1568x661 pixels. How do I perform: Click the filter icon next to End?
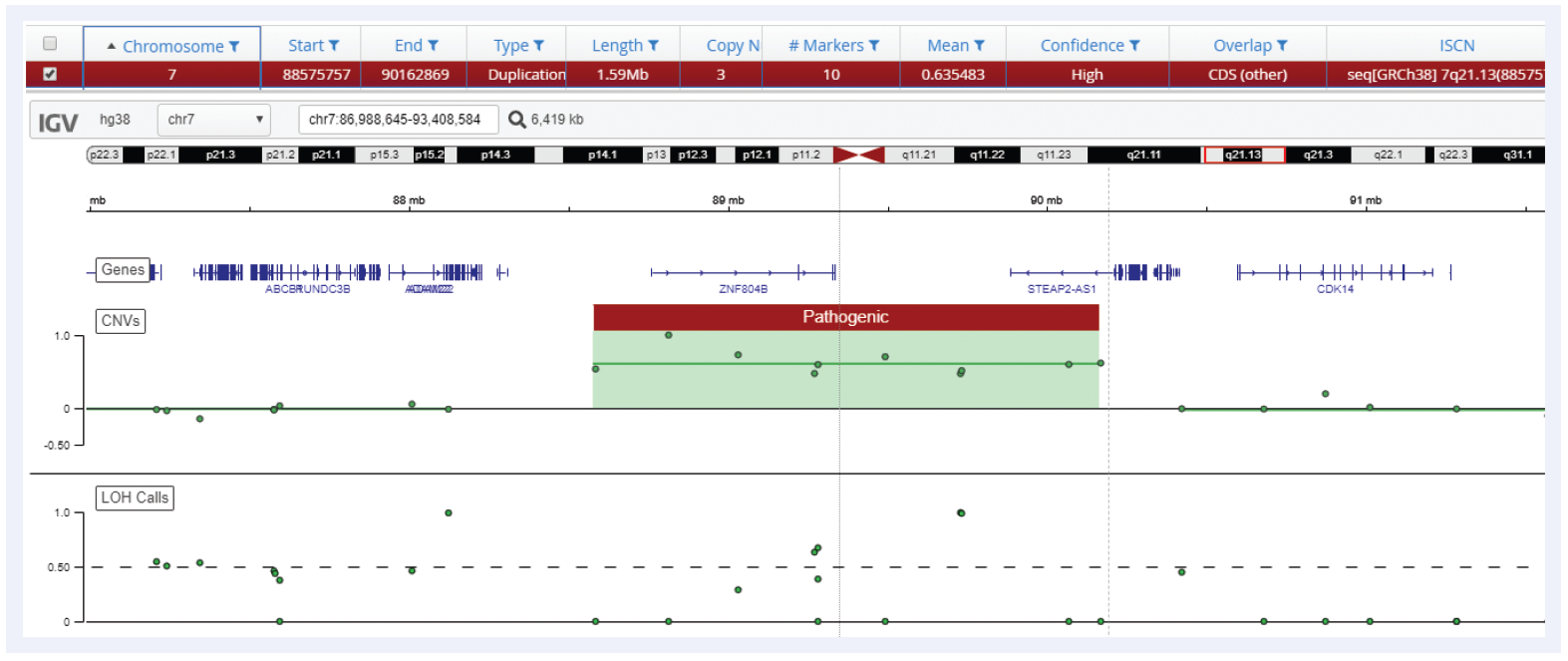(x=433, y=46)
